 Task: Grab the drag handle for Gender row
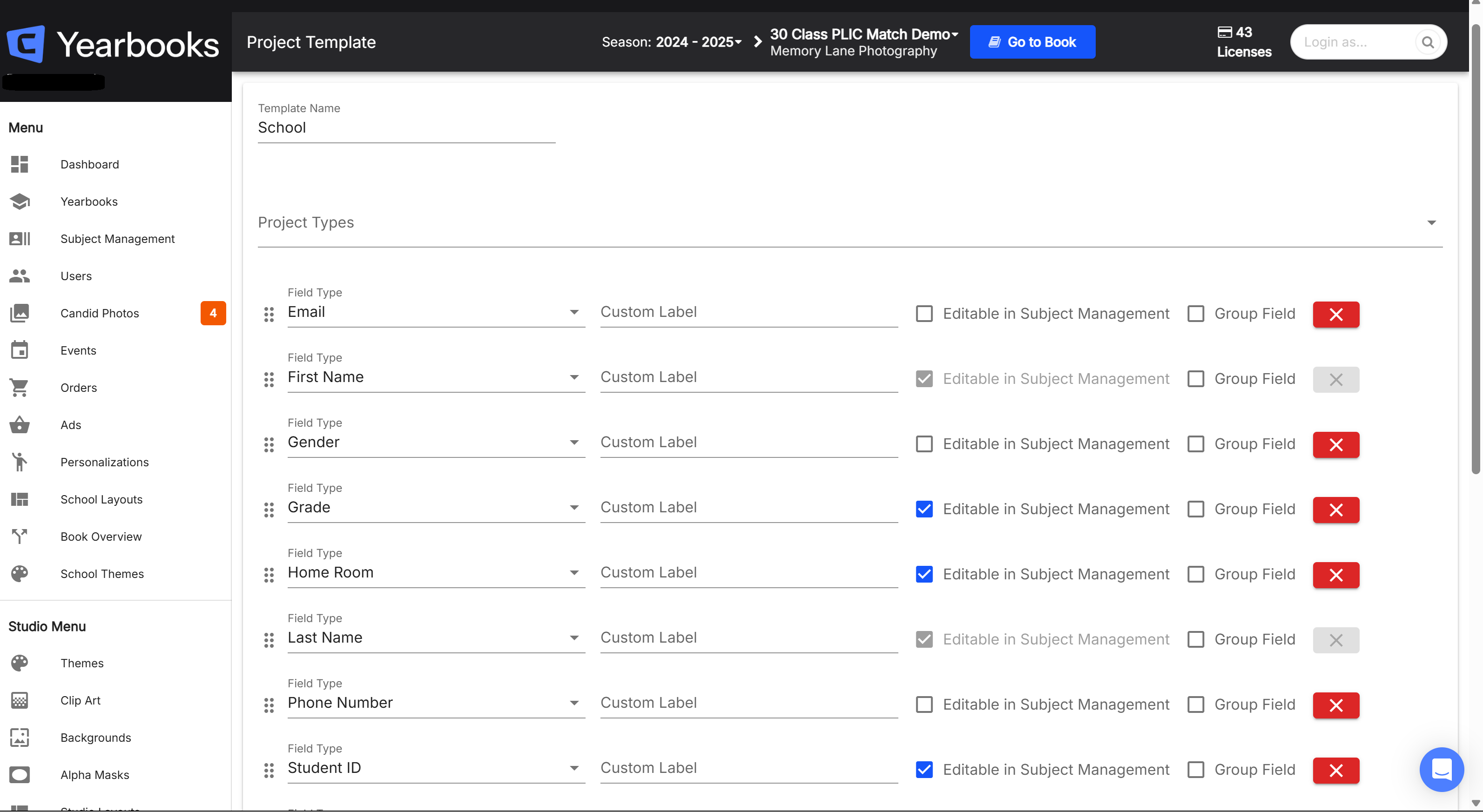pos(269,445)
